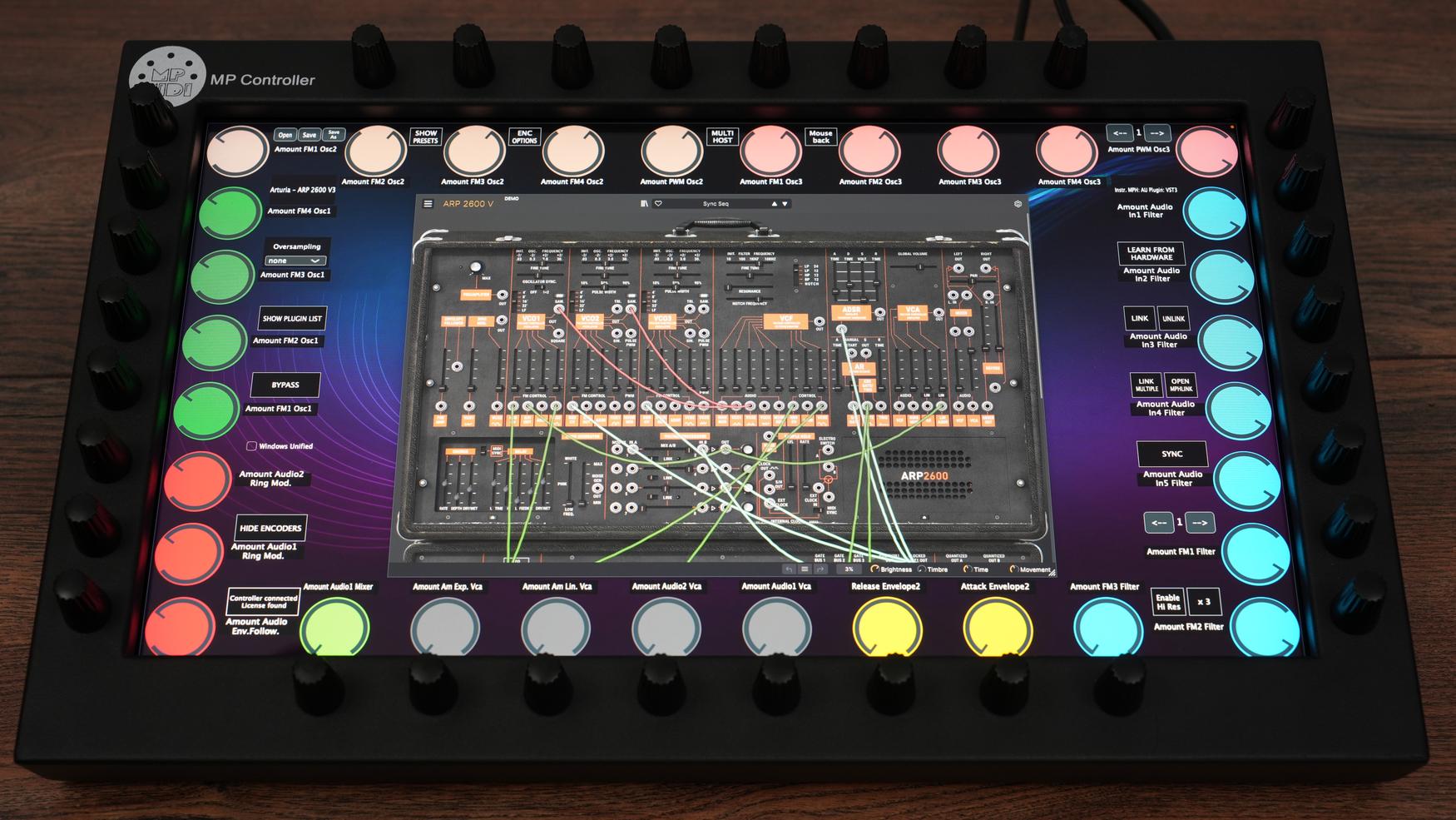Image resolution: width=1456 pixels, height=820 pixels.
Task: Toggle the Enable Hi Res button
Action: pyautogui.click(x=1167, y=602)
